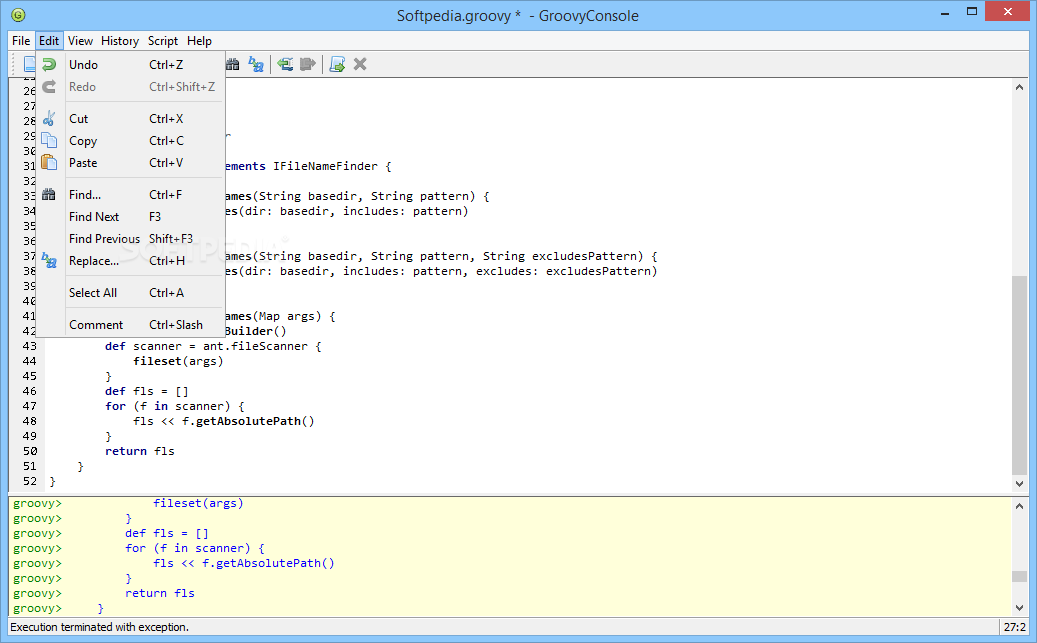Open the Help menu
1037x643 pixels.
199,41
